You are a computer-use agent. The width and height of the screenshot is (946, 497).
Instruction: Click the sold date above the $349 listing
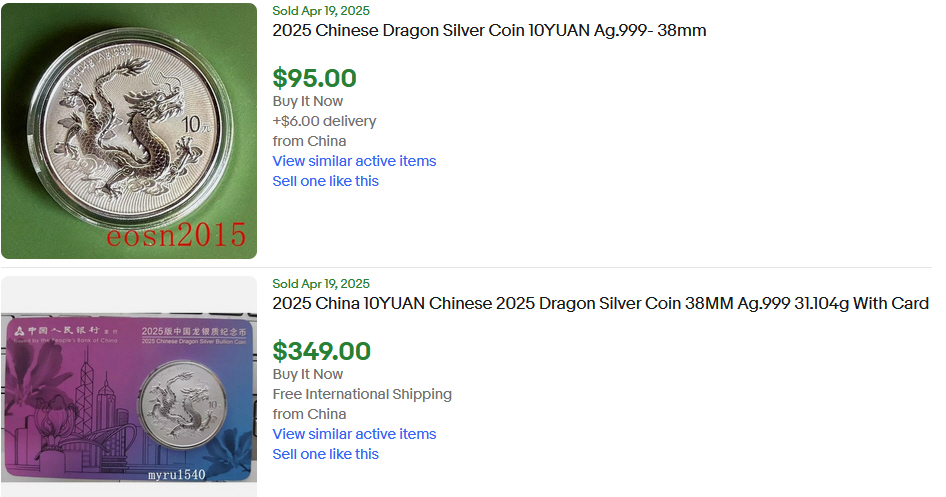321,284
